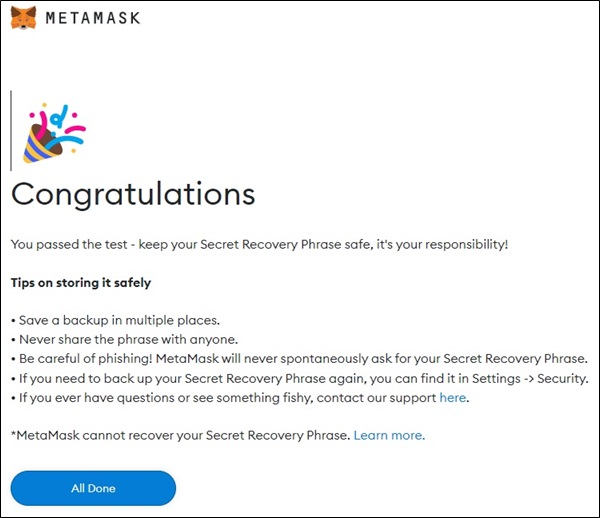Click the MetaMask fox logo icon
600x518 pixels.
pyautogui.click(x=24, y=18)
